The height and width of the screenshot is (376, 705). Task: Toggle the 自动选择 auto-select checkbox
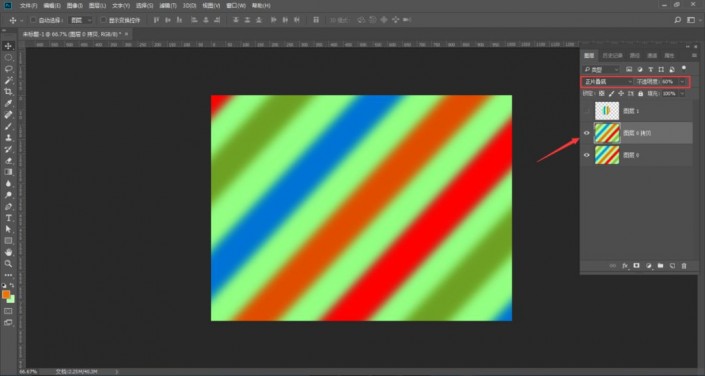click(33, 20)
